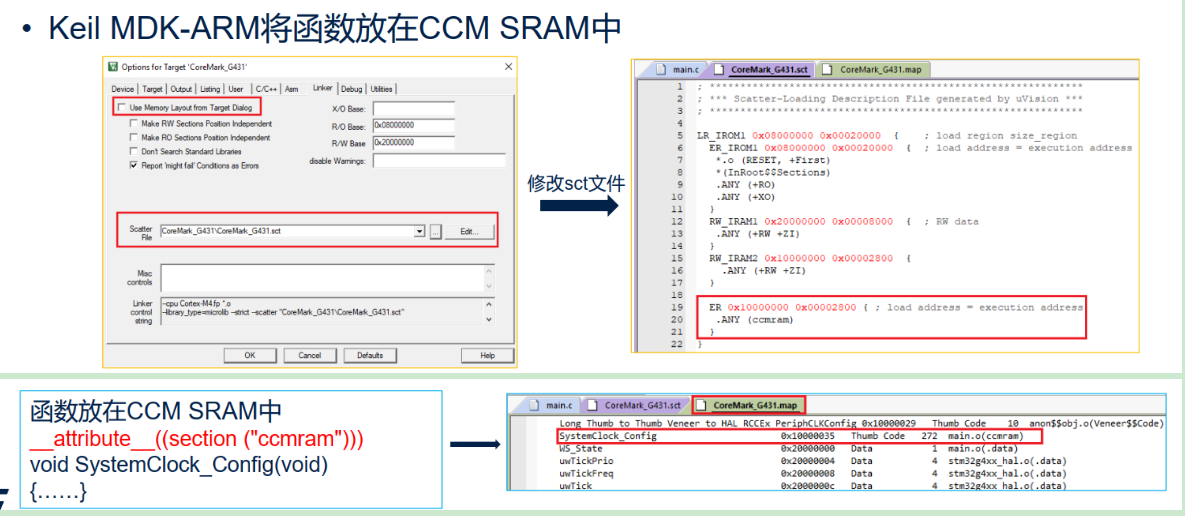Image resolution: width=1185 pixels, height=516 pixels.
Task: Switch to the Asm tab
Action: click(x=292, y=88)
